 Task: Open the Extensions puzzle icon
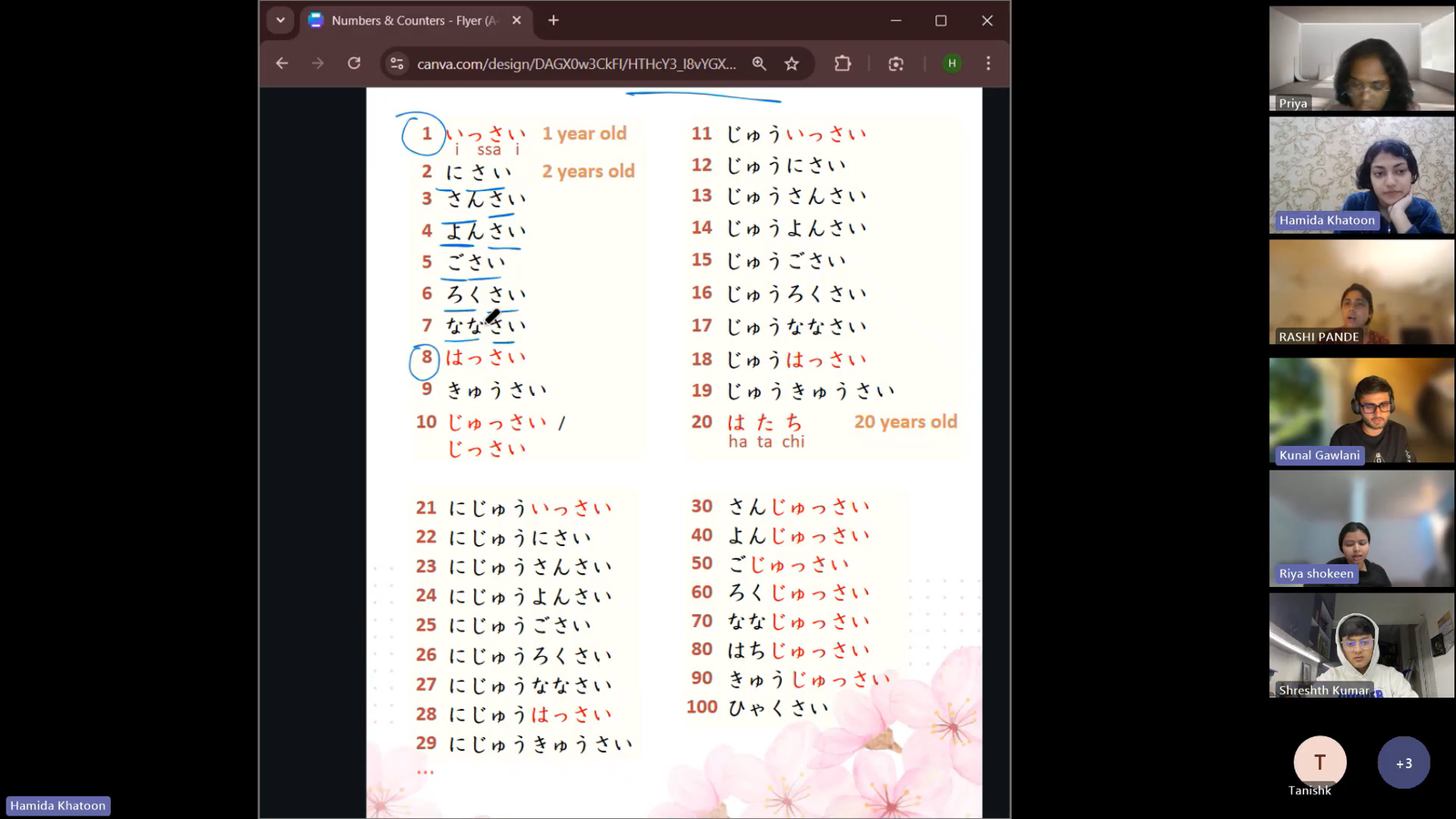(x=843, y=64)
